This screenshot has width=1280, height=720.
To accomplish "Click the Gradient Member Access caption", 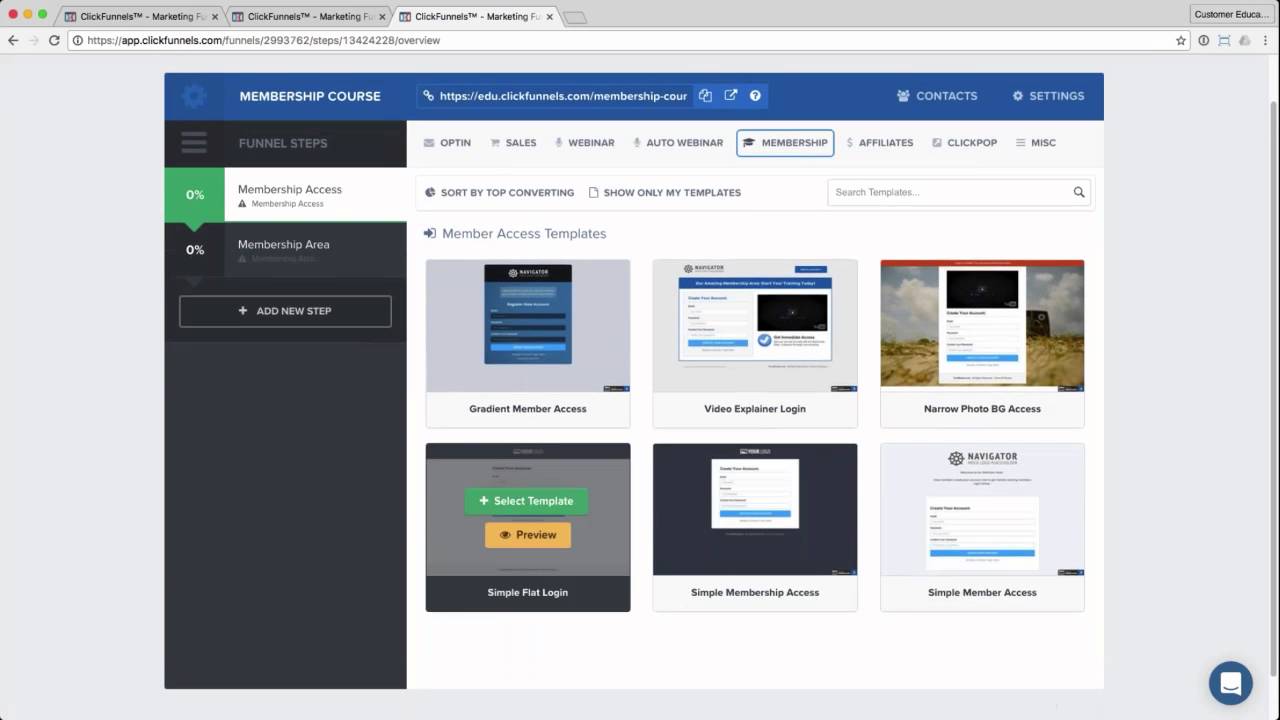I will [x=528, y=409].
